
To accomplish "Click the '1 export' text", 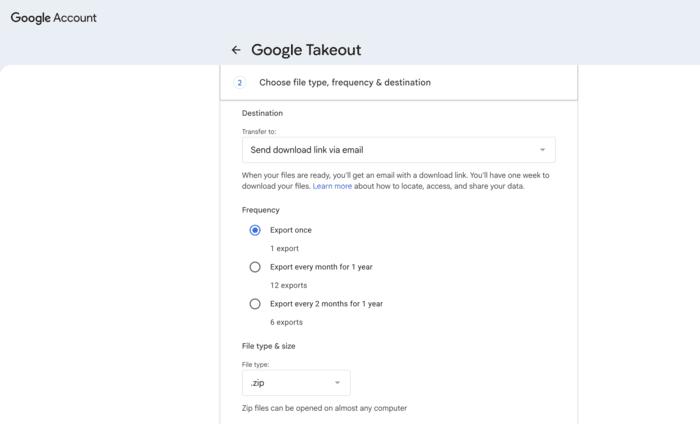I will point(284,249).
